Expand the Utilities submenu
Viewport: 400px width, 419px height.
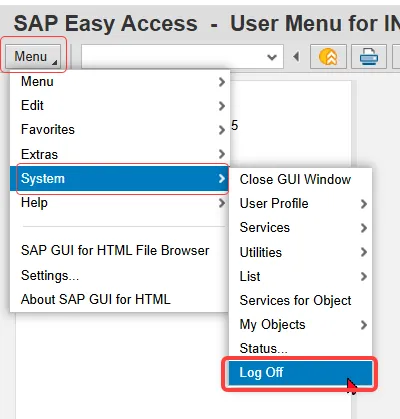click(x=300, y=252)
